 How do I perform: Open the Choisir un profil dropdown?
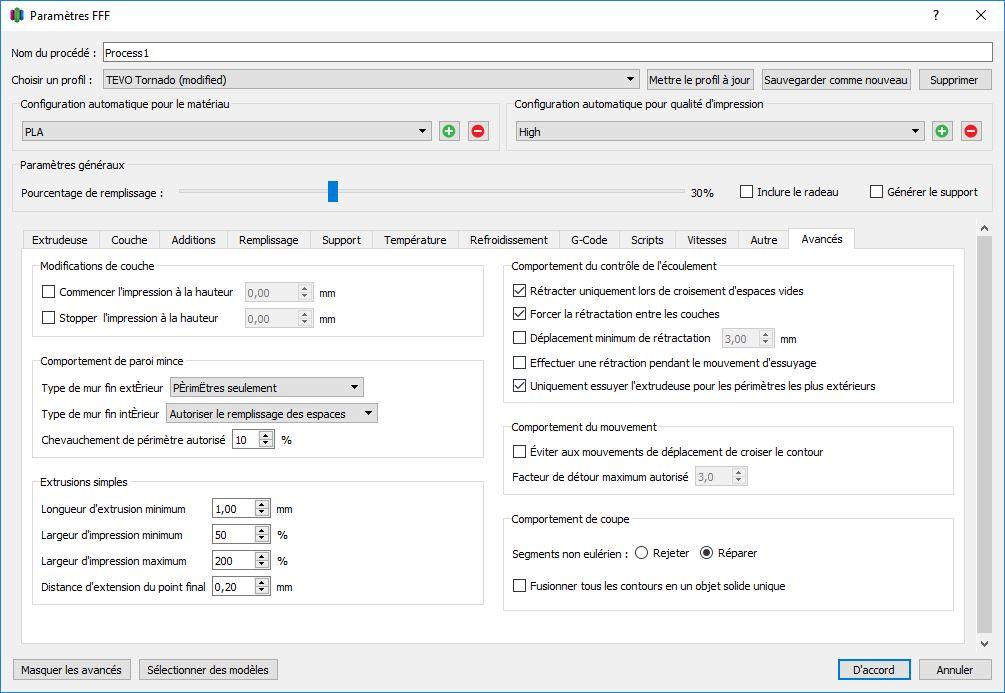(x=371, y=79)
